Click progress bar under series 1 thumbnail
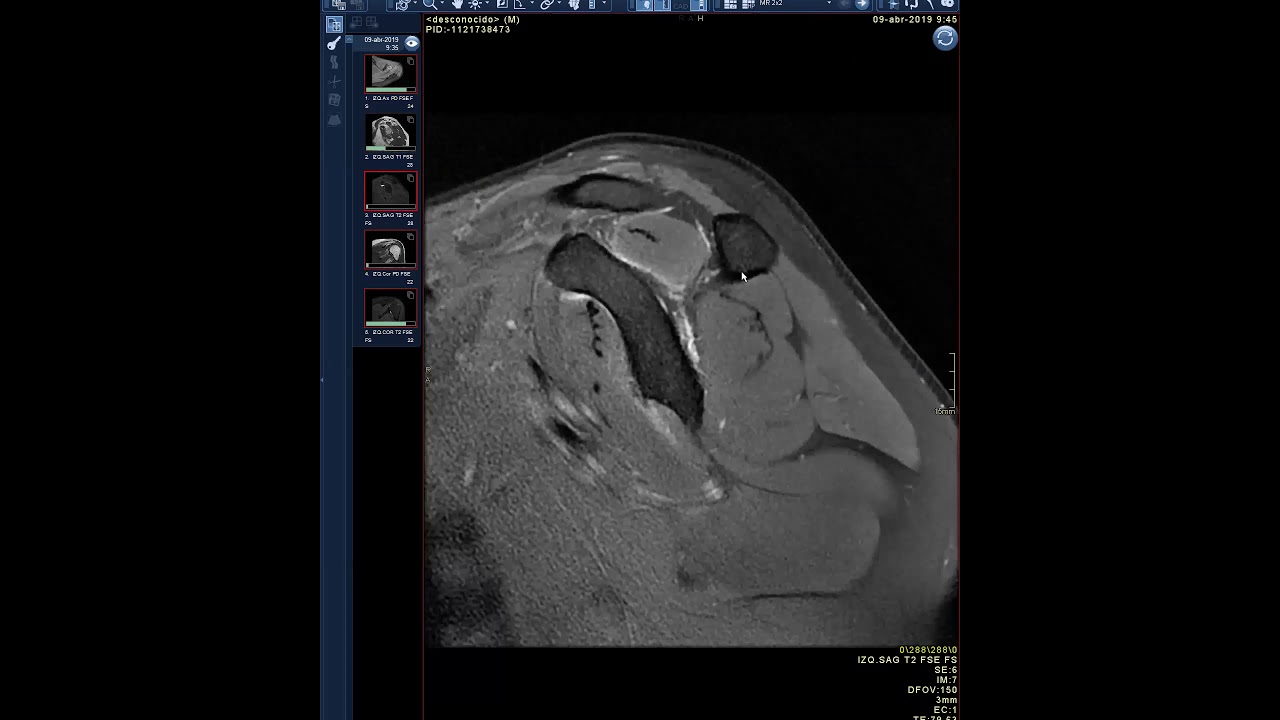Viewport: 1280px width, 720px height. point(390,90)
